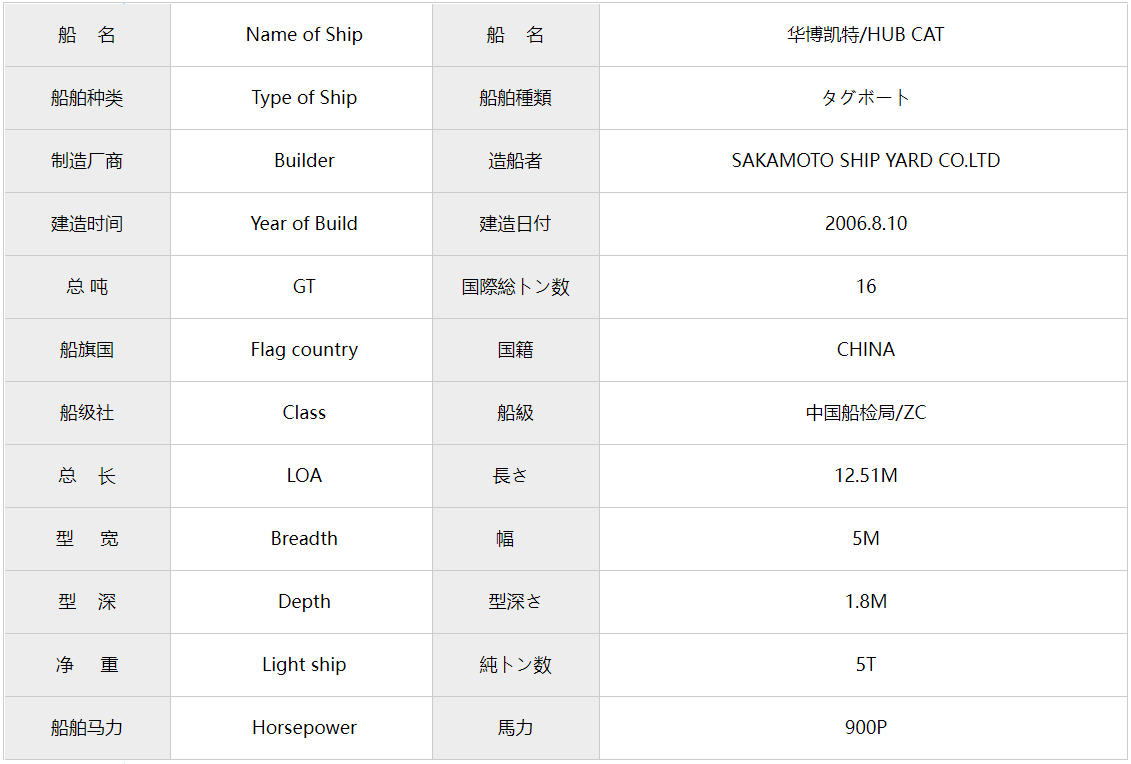
Task: Click the 'Year of Build' cell
Action: coord(302,224)
